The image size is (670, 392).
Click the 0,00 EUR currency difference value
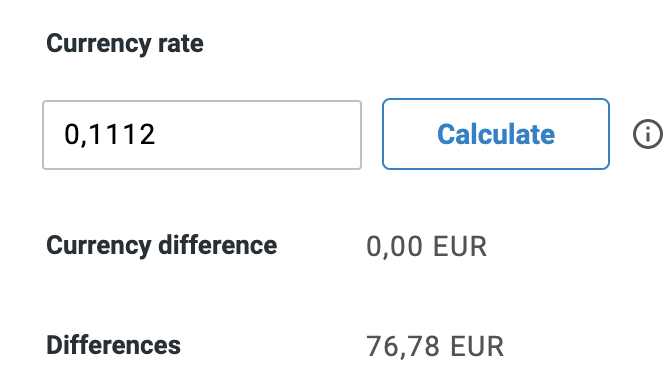click(426, 247)
